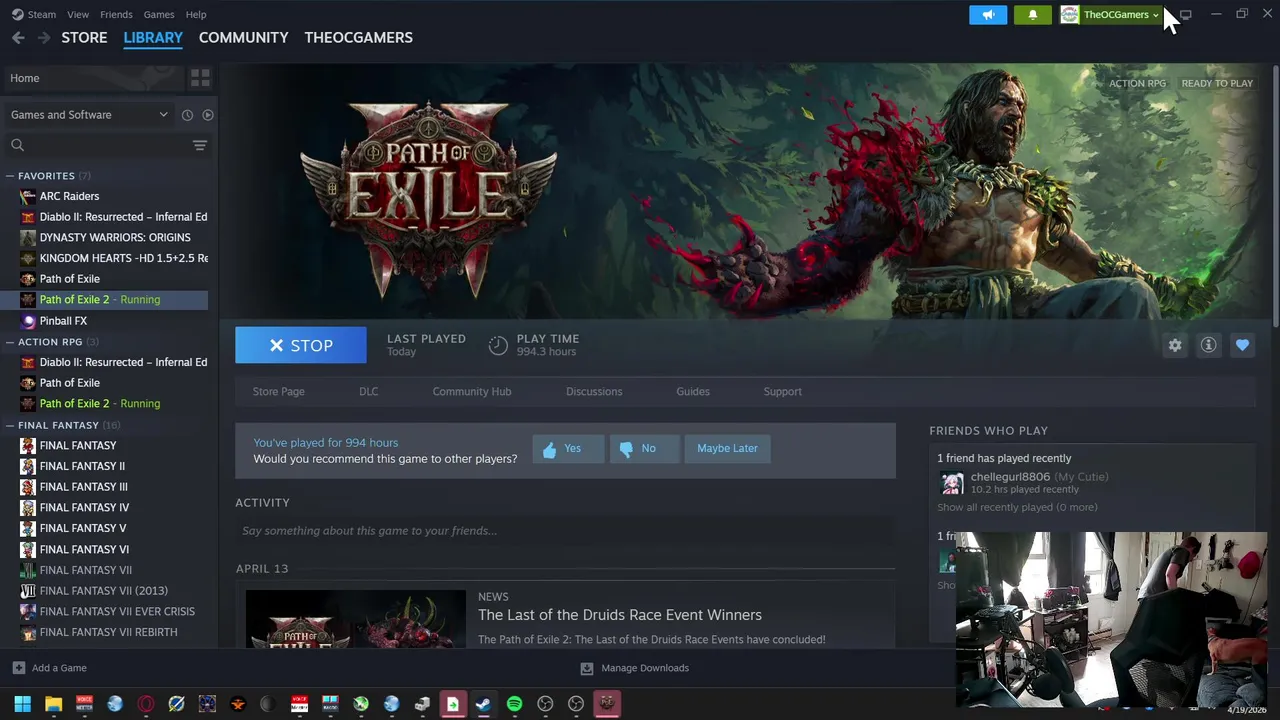
Task: Click the library search field
Action: 97,146
